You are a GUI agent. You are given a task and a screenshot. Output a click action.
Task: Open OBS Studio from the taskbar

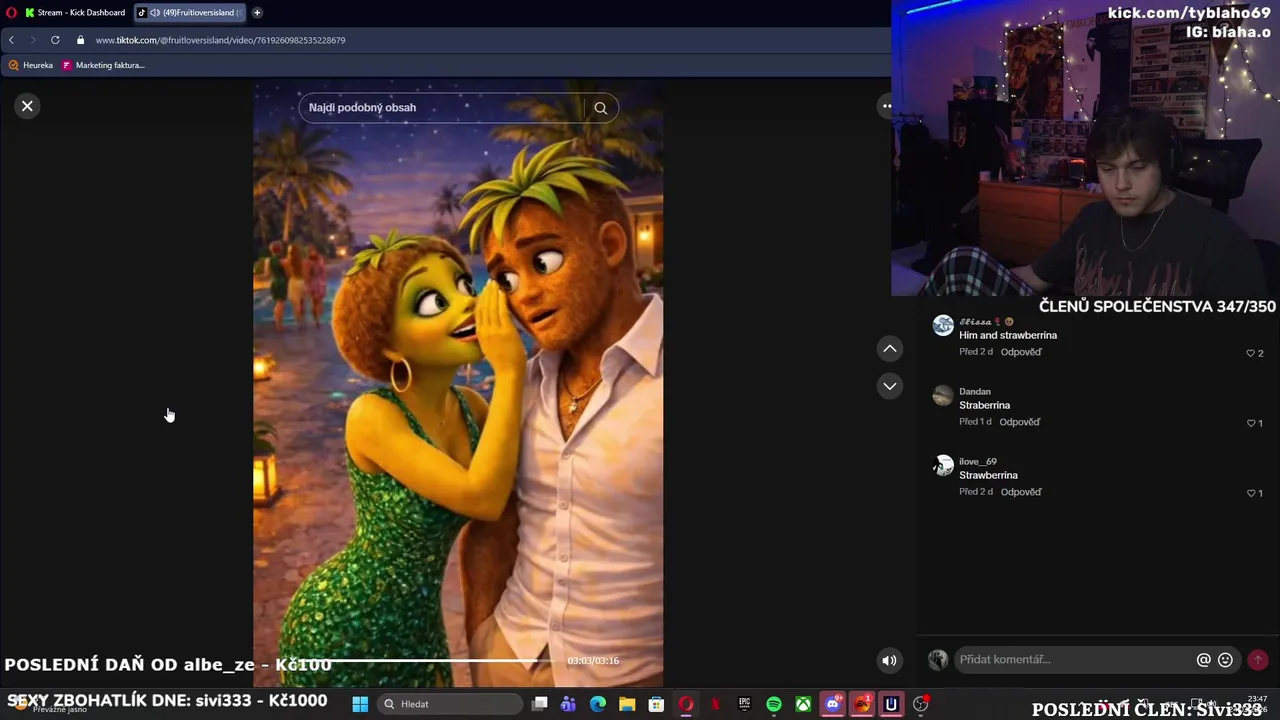[921, 704]
